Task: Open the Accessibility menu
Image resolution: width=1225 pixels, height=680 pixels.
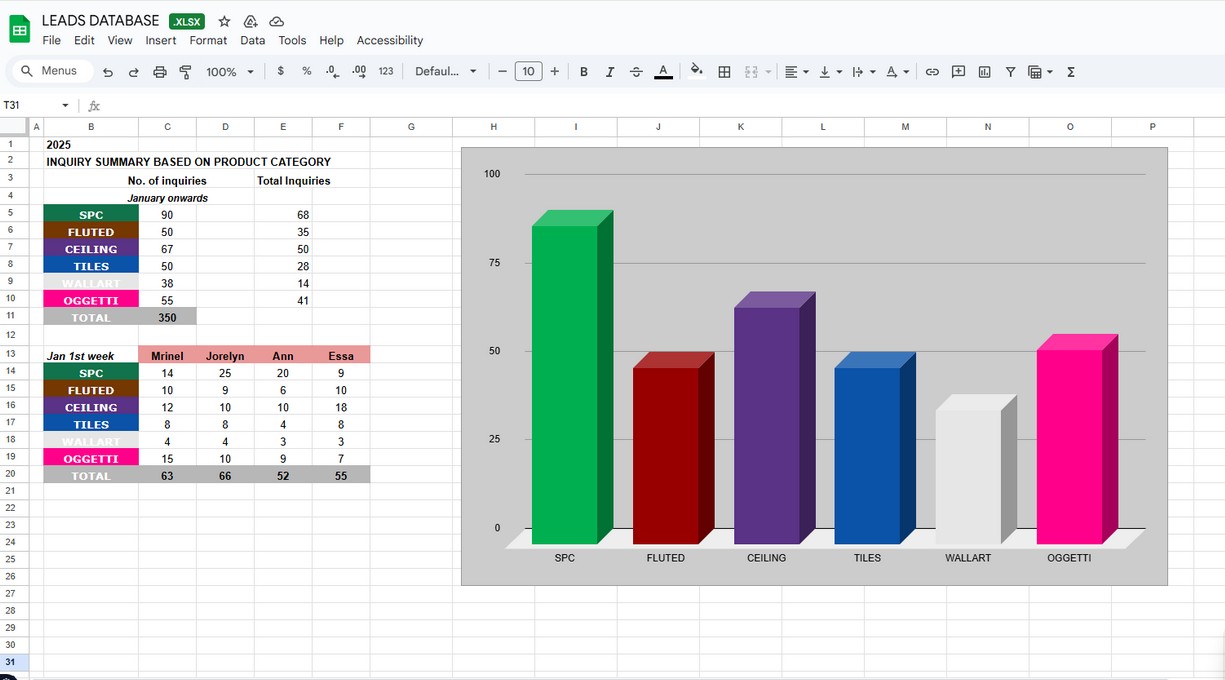Action: click(x=390, y=40)
